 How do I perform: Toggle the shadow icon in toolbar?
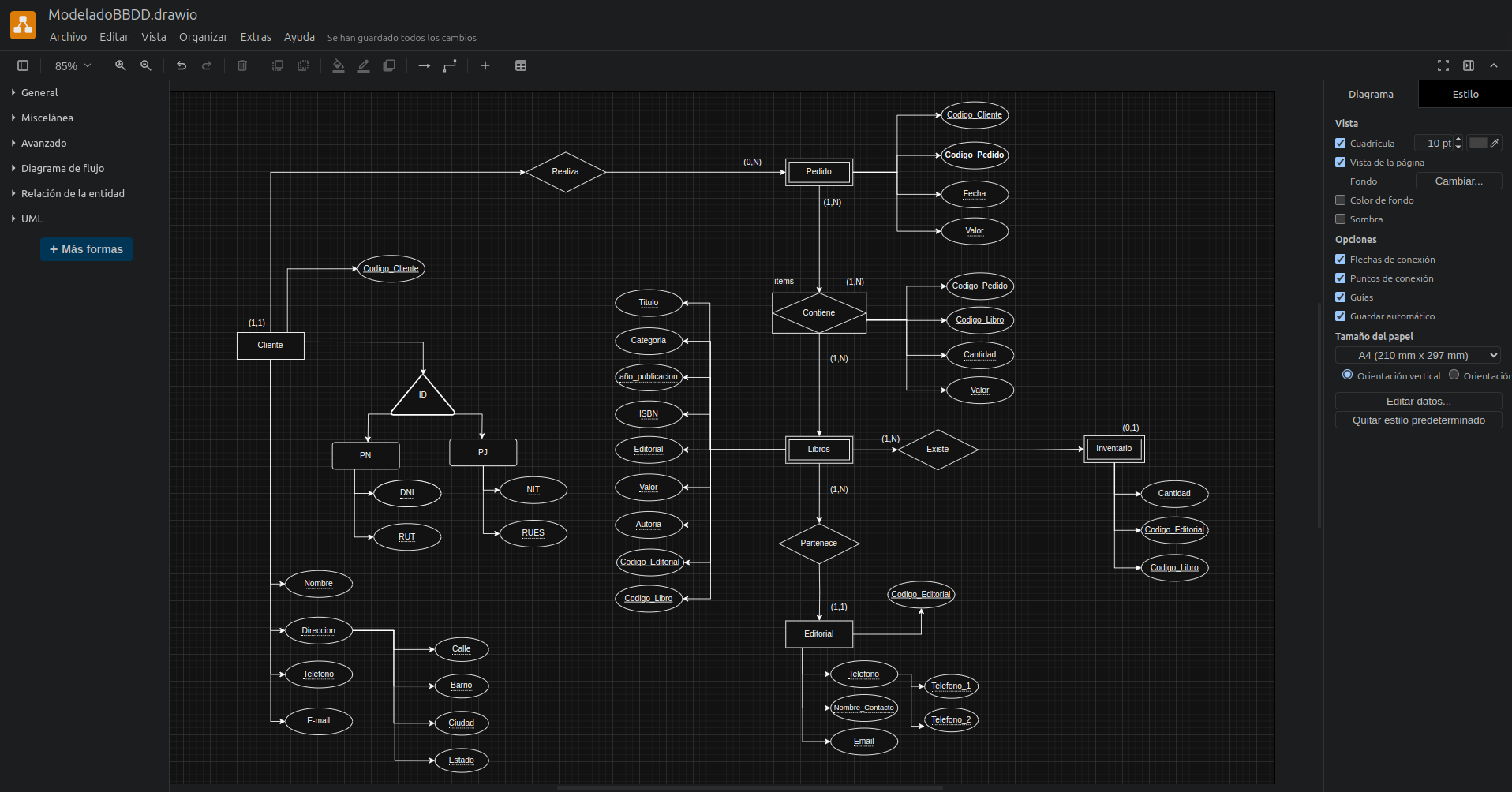point(389,65)
